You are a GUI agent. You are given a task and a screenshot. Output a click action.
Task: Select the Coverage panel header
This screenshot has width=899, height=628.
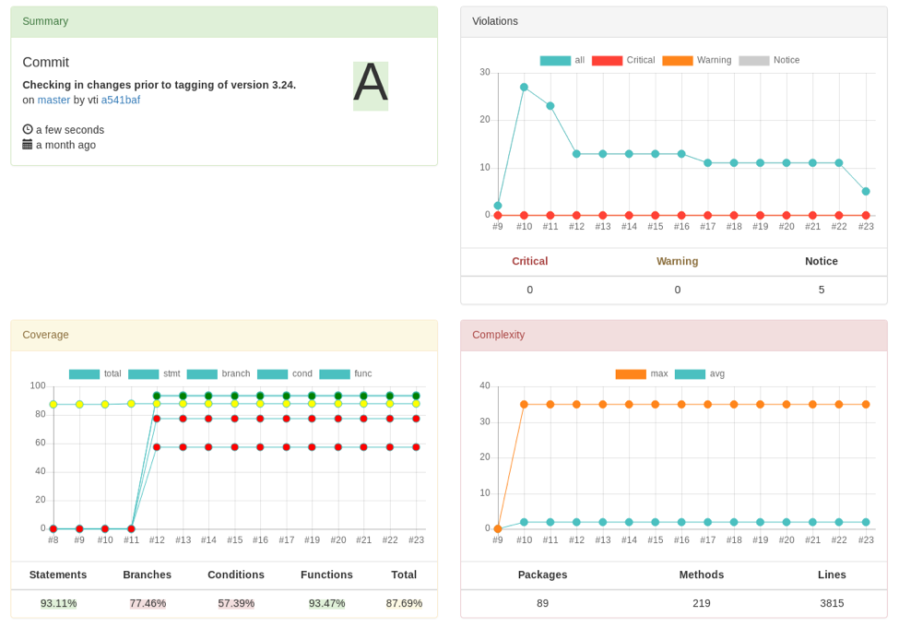point(224,335)
